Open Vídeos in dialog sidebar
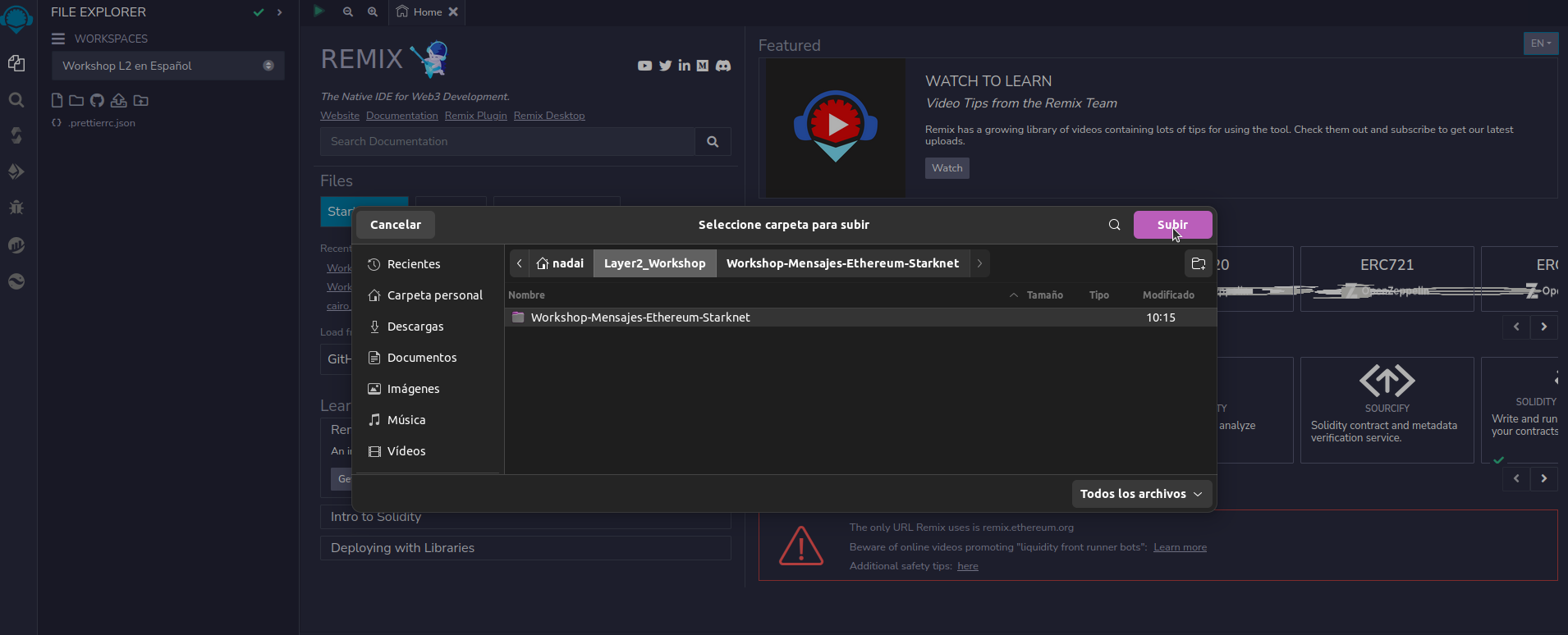Image resolution: width=1568 pixels, height=635 pixels. (428, 451)
